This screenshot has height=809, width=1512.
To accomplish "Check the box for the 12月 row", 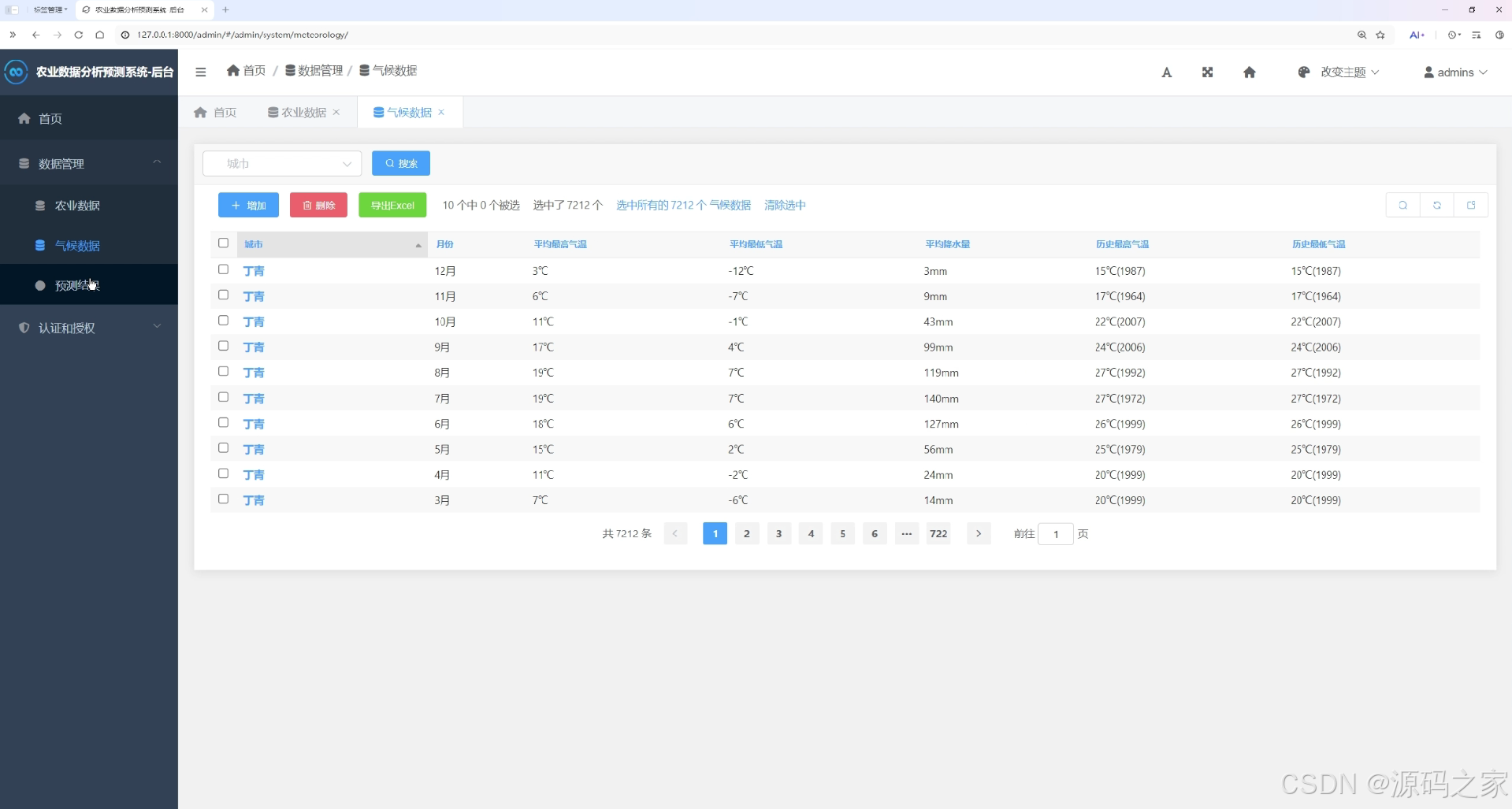I will pyautogui.click(x=223, y=269).
